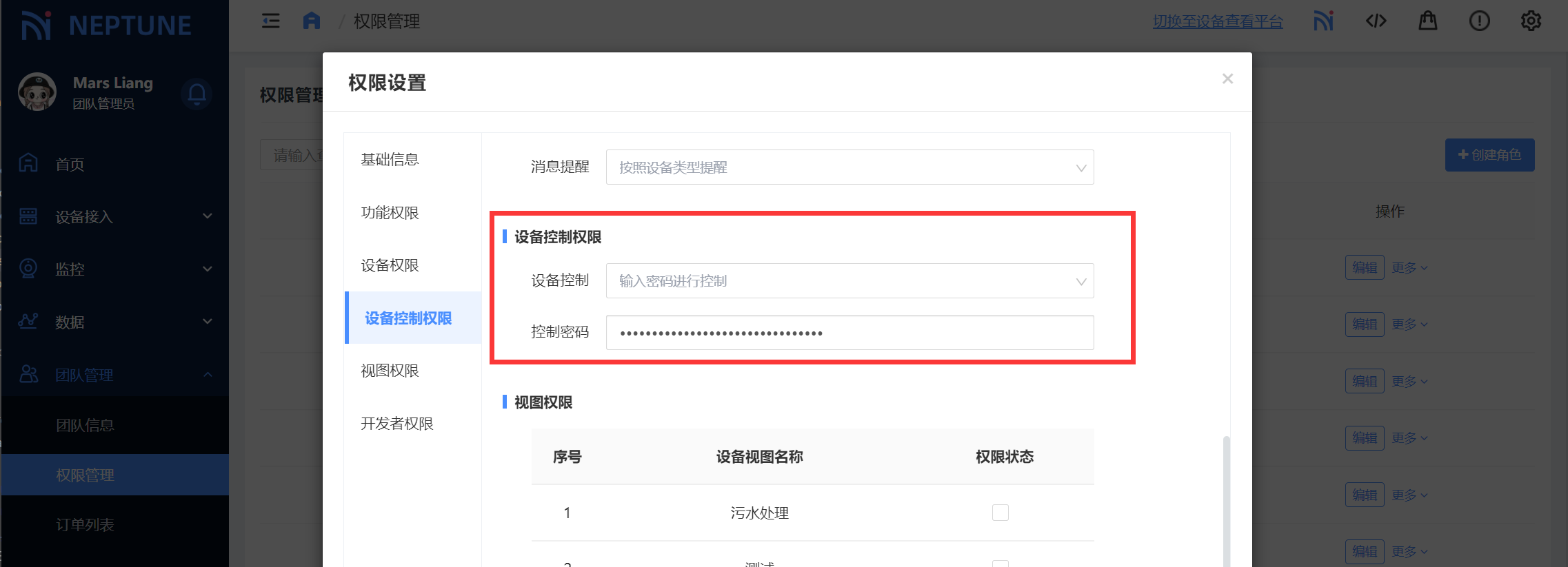Click the 切换至设备查看平台 link

point(1218,21)
